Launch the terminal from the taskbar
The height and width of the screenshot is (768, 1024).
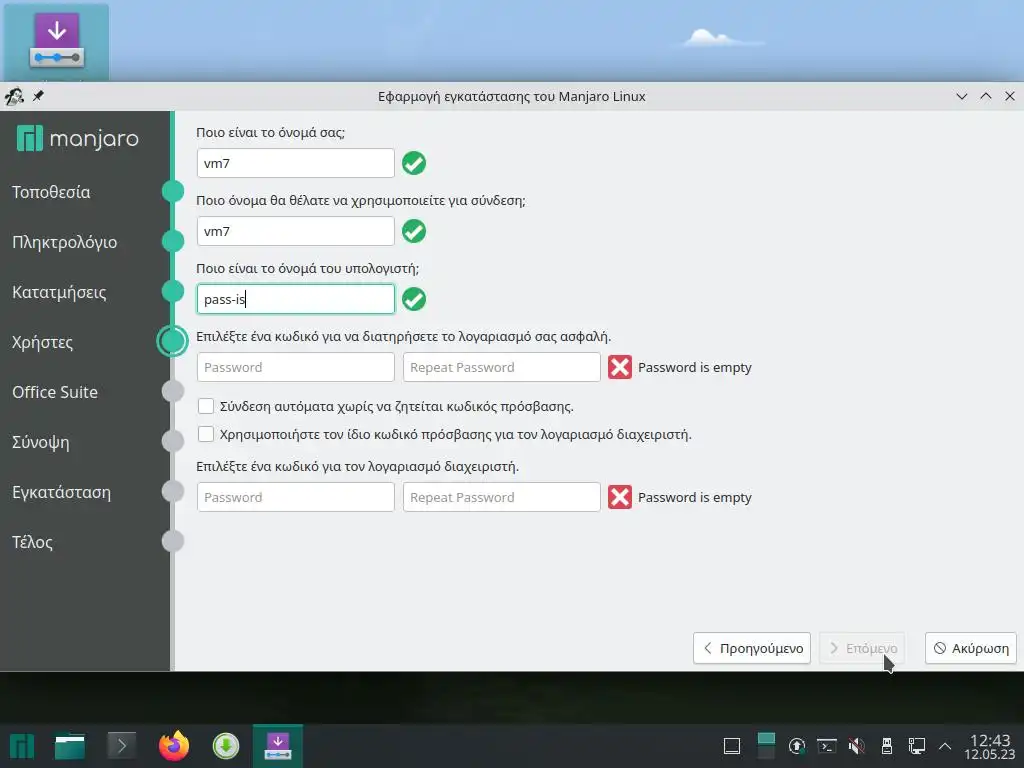coord(121,746)
